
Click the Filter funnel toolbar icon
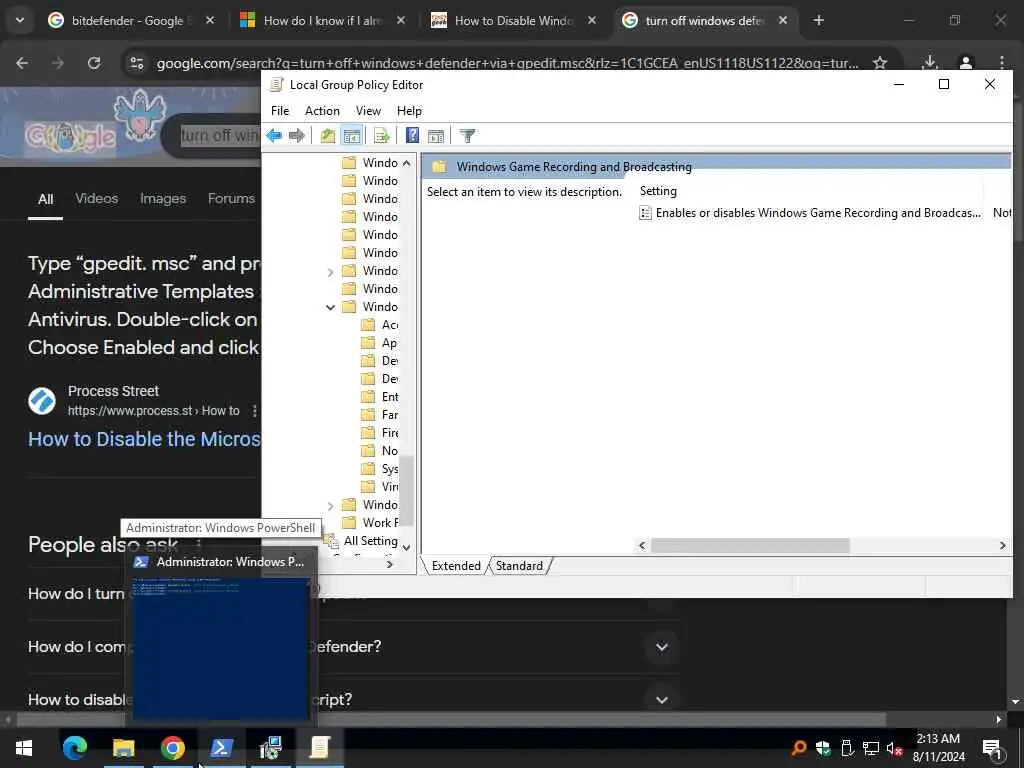[x=467, y=136]
